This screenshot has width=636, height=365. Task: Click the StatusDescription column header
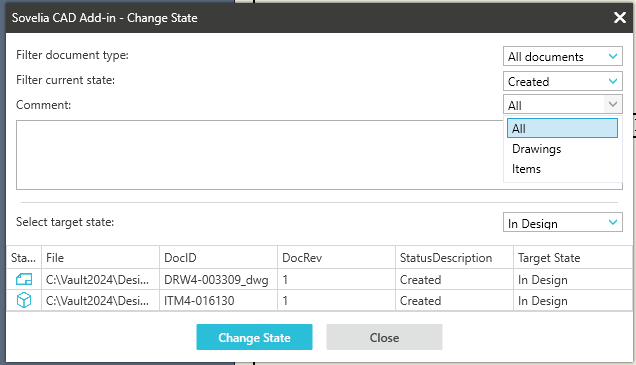(454, 258)
